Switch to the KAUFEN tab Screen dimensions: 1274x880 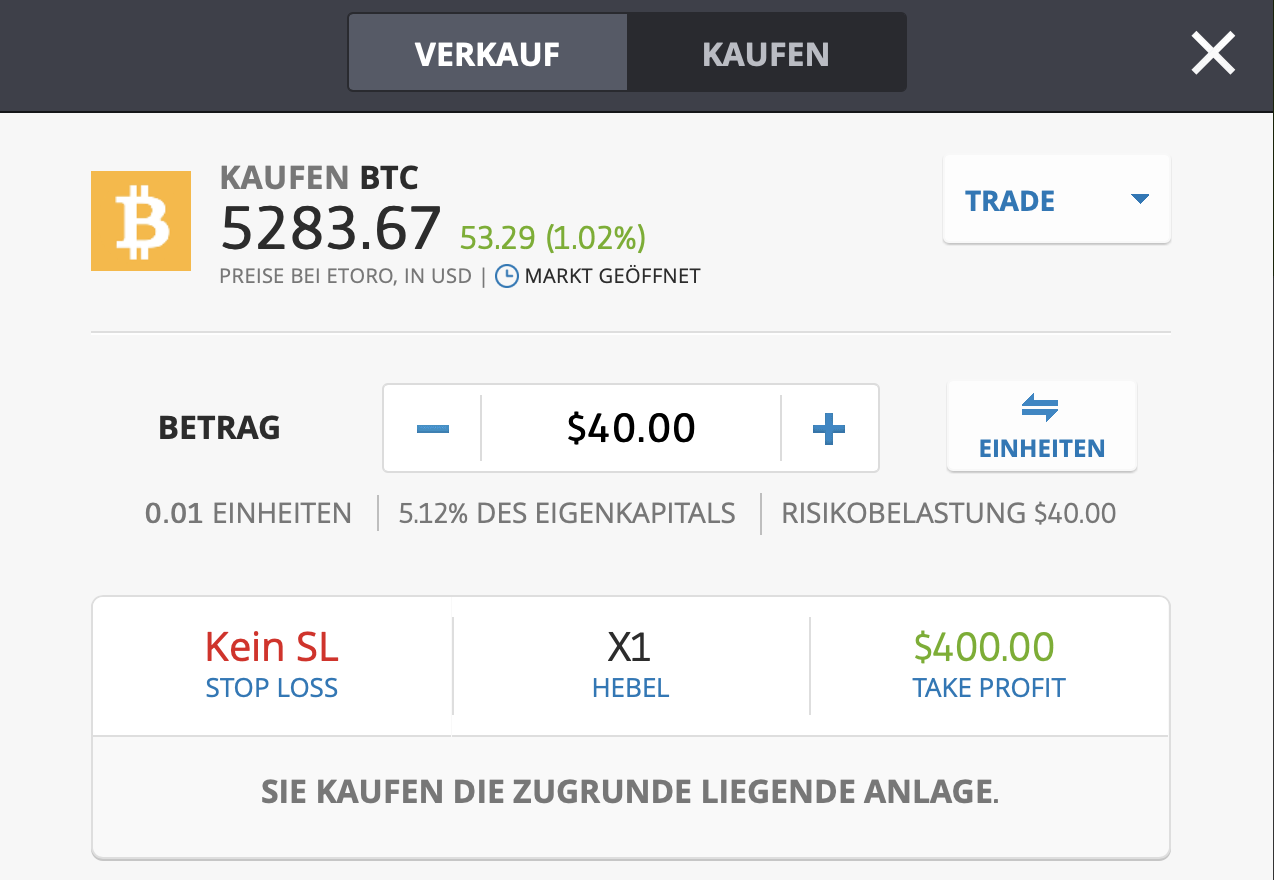click(x=766, y=53)
